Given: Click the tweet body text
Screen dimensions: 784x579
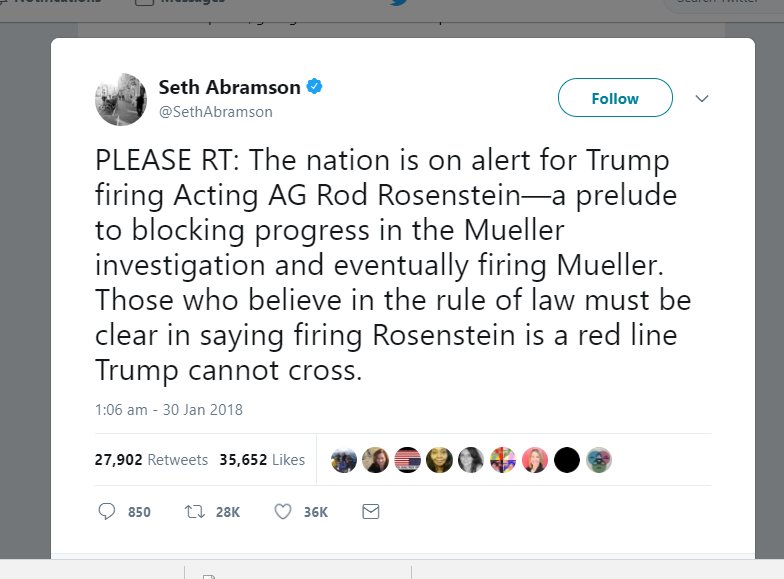Looking at the screenshot, I should (x=392, y=265).
